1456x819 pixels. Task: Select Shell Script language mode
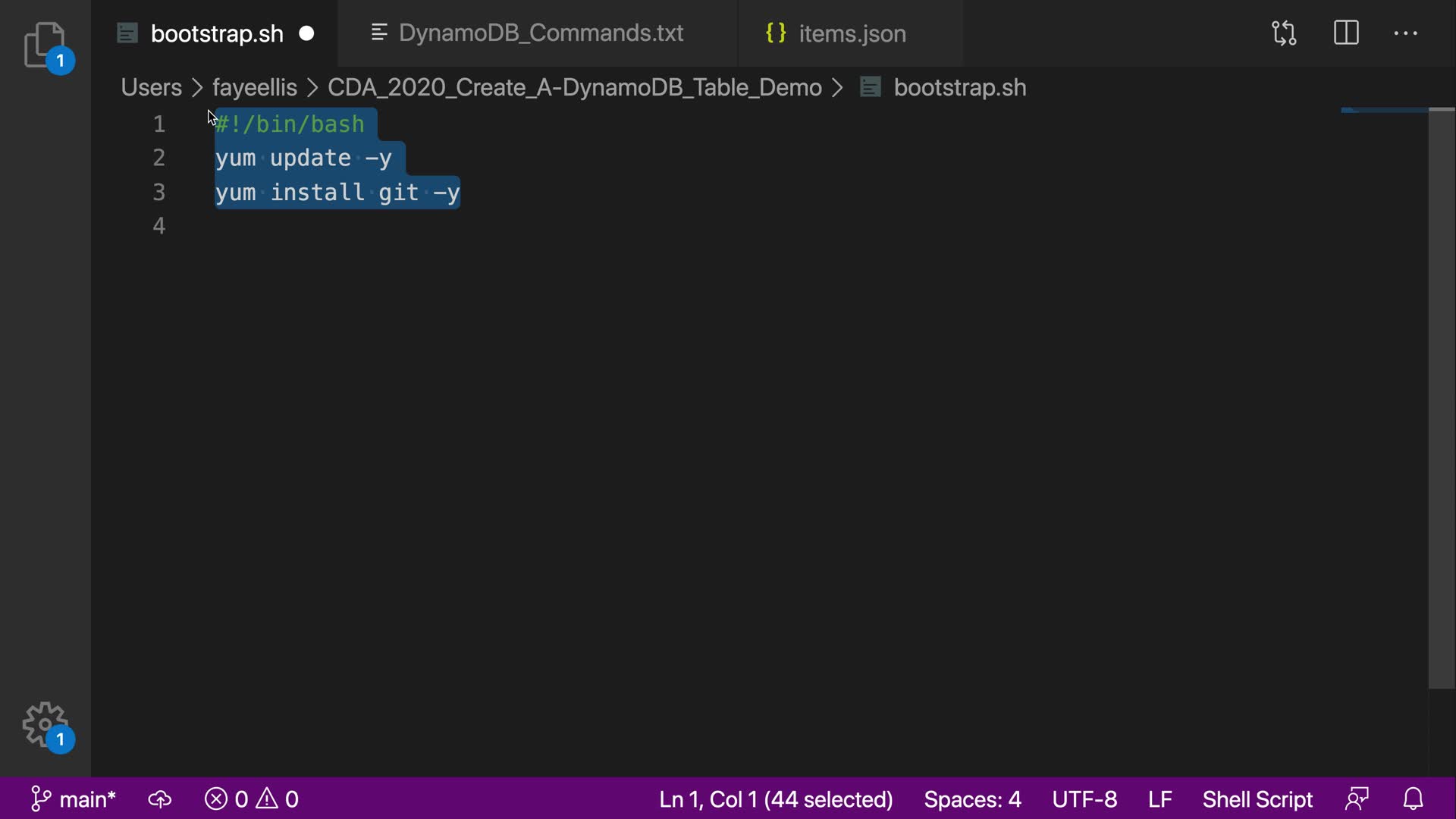(x=1257, y=799)
